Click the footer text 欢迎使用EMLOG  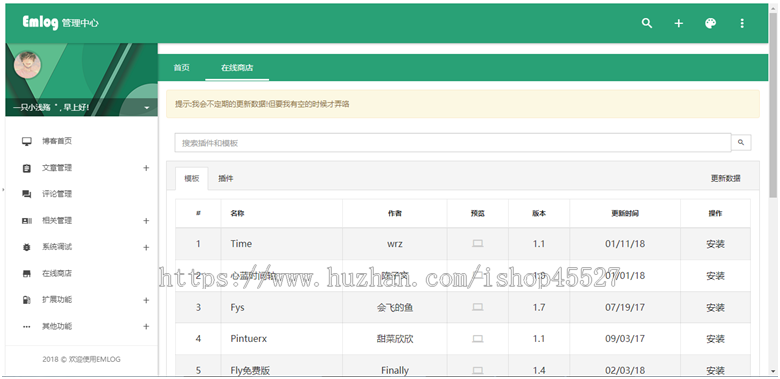tap(95, 359)
